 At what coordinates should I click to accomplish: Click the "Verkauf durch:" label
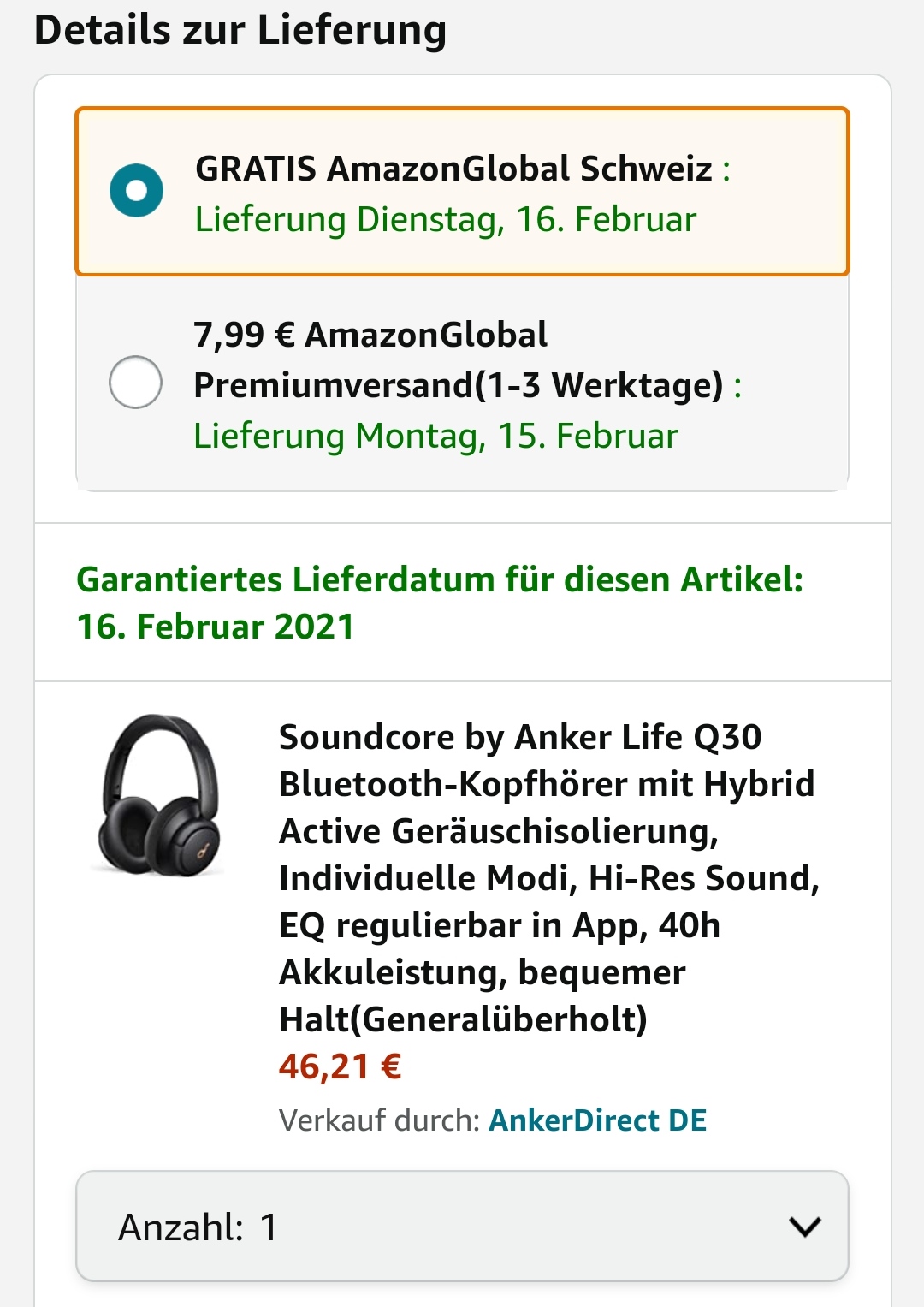[379, 1120]
